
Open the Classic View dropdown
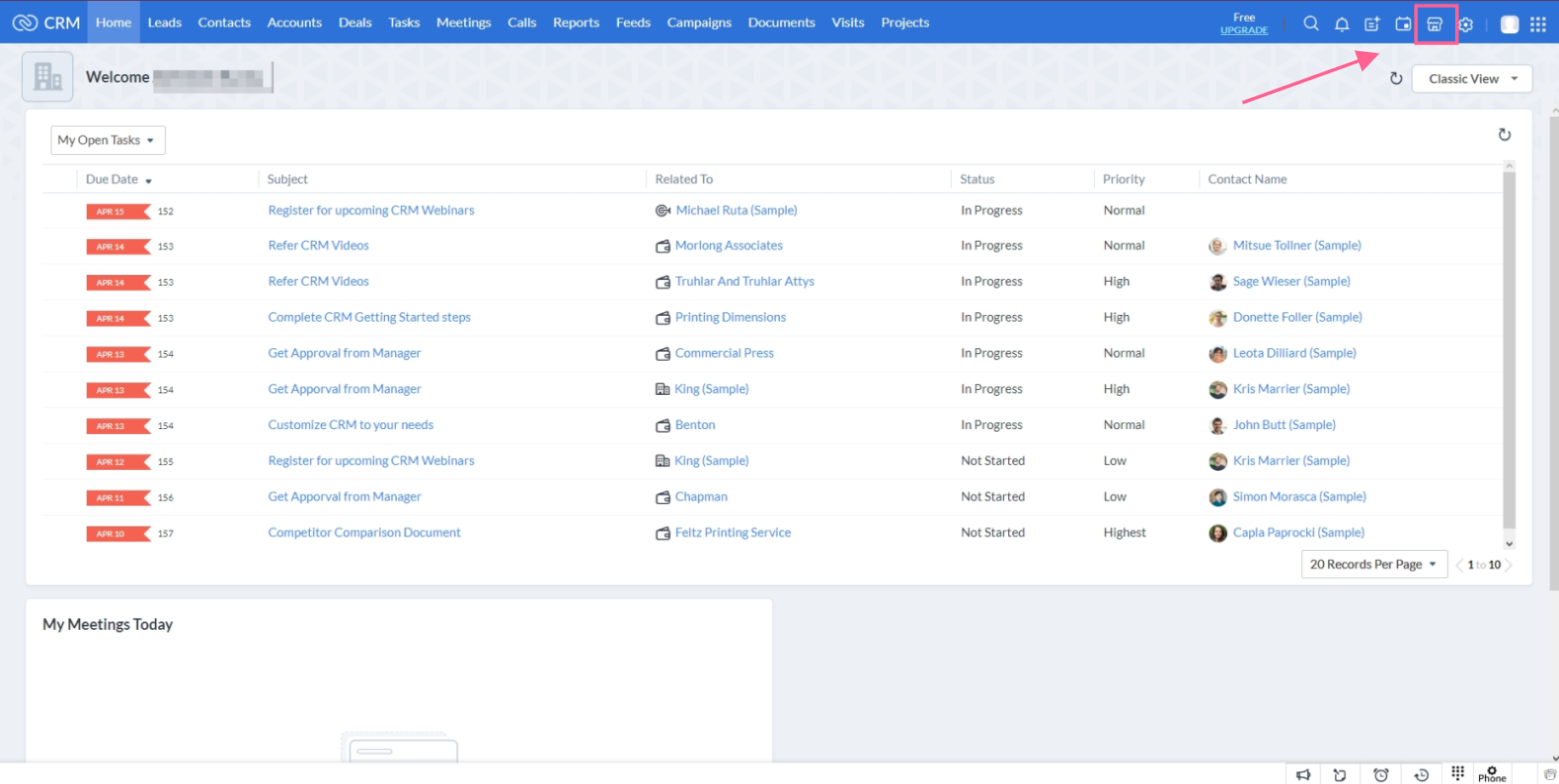click(x=1472, y=78)
